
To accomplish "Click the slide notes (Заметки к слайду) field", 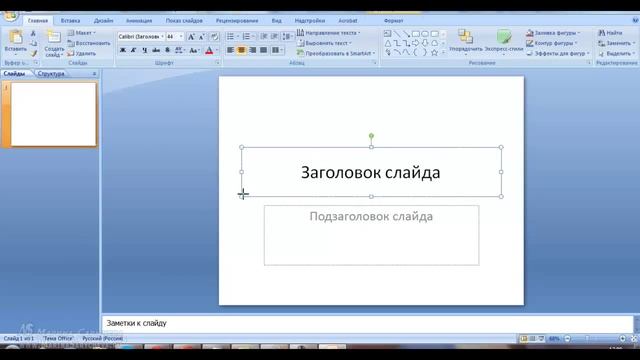I will (367, 323).
